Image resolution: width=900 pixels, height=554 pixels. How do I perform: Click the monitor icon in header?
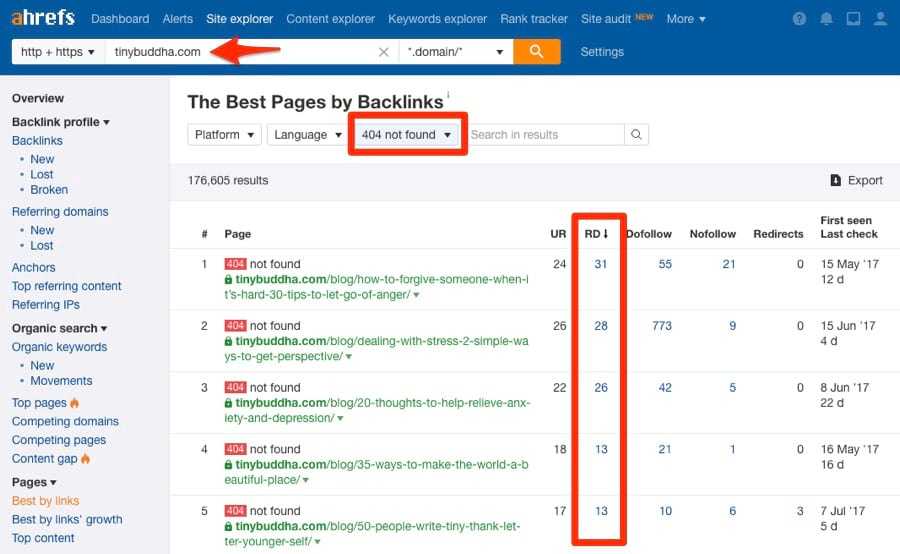tap(853, 19)
